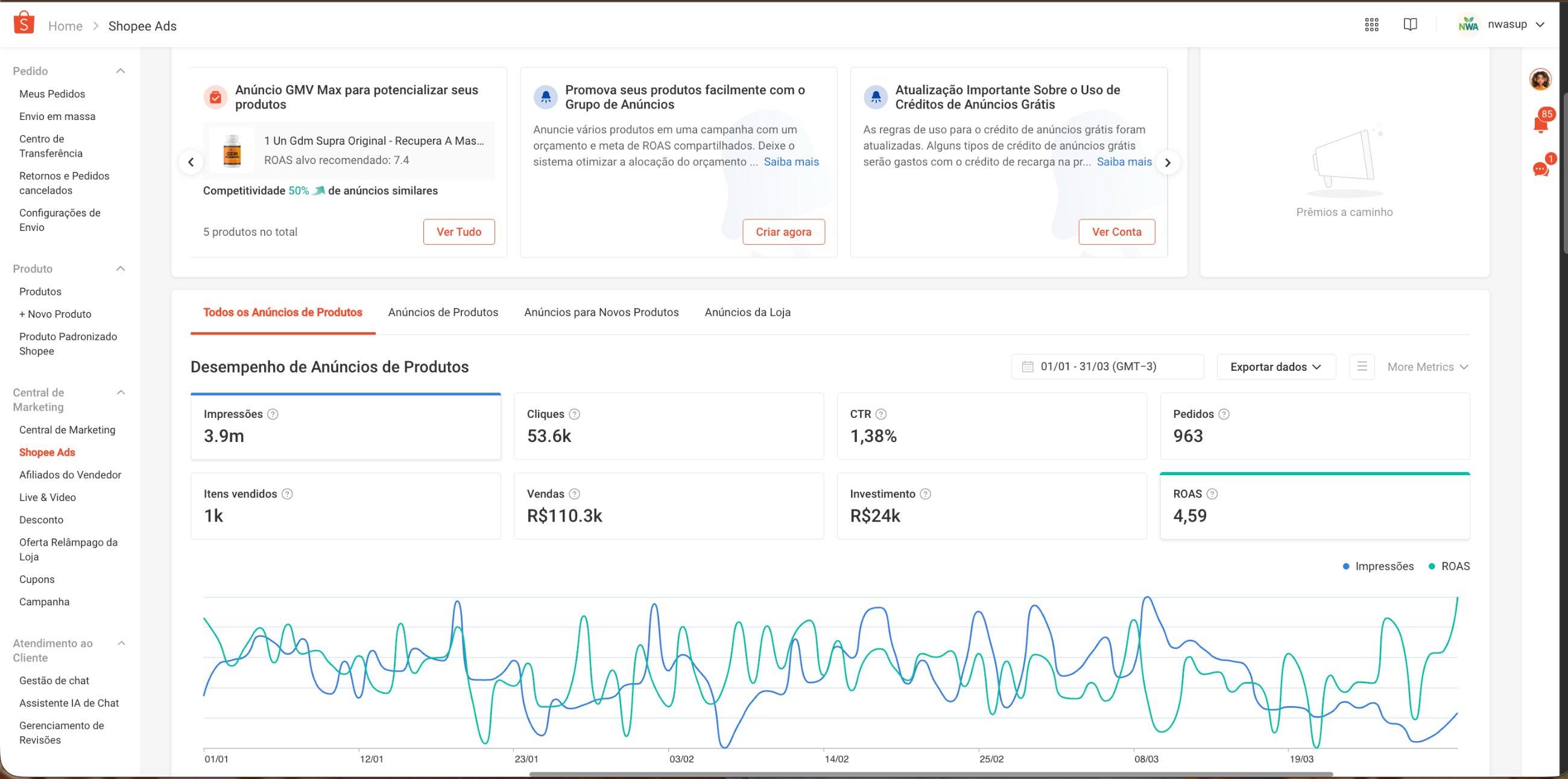Screen dimensions: 1568x779
Task: Collapse the Pedido sidebar section
Action: point(121,71)
